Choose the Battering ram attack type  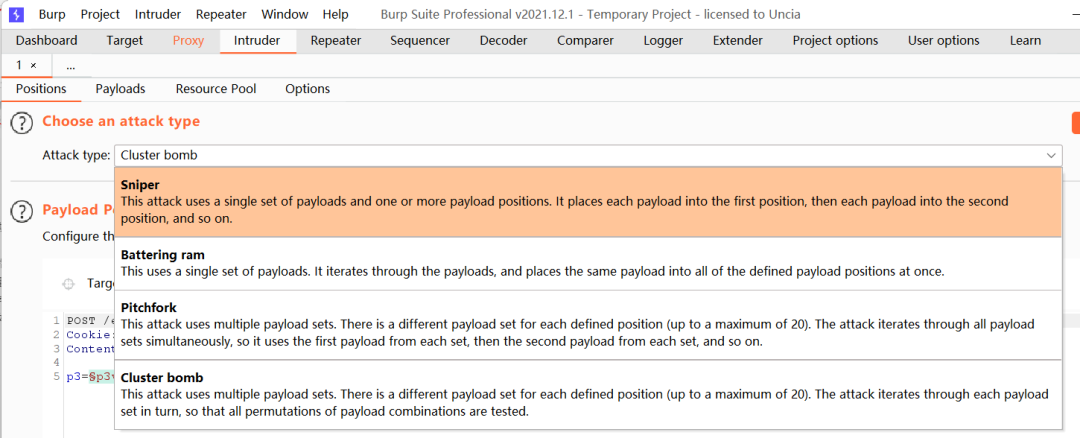coord(588,264)
